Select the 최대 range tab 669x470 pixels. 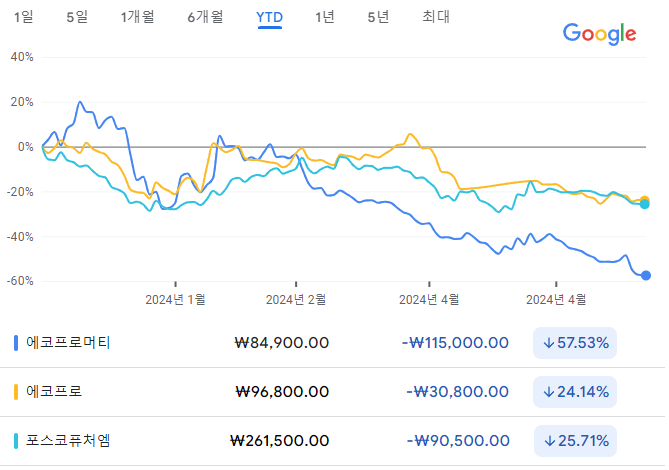[436, 17]
